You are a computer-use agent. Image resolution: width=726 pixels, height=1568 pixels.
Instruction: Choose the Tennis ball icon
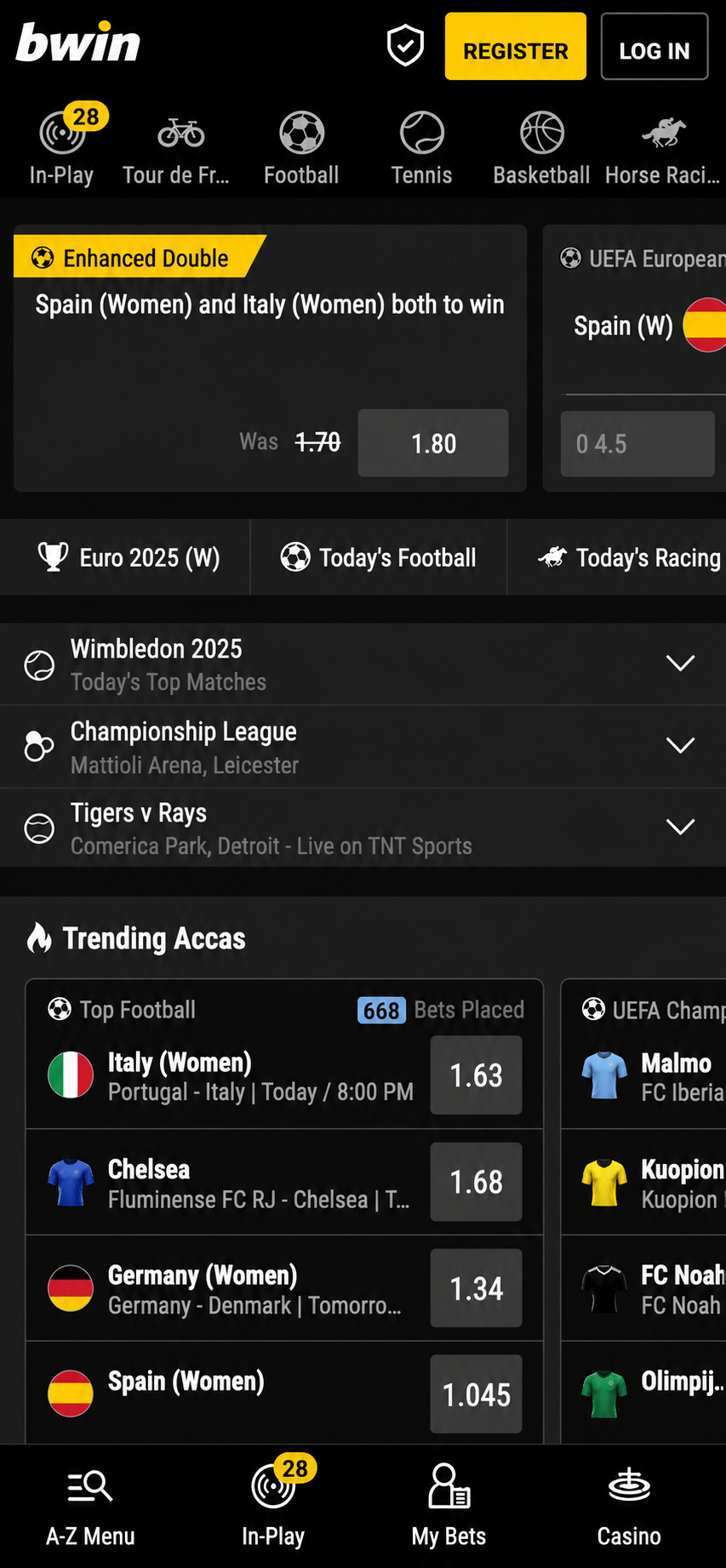point(422,133)
